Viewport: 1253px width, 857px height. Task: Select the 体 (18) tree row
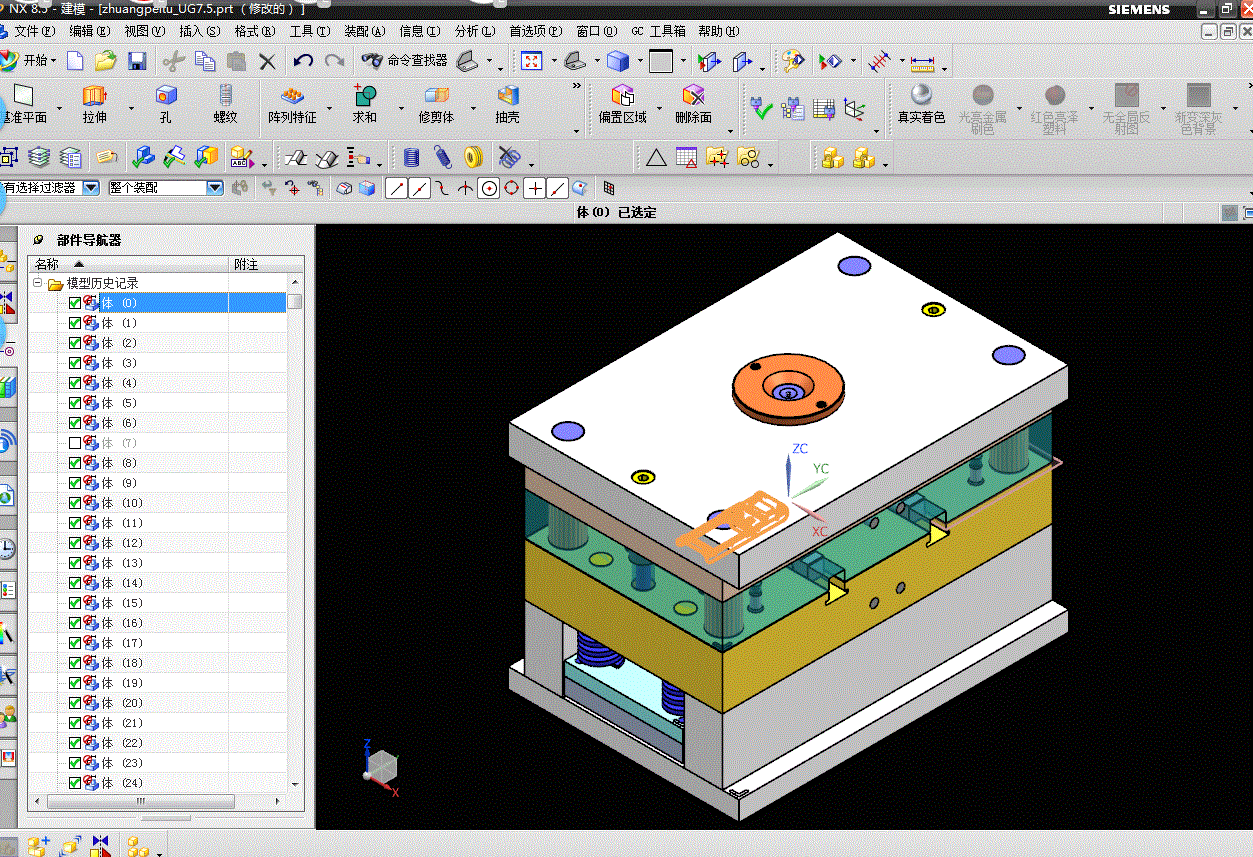pos(157,662)
